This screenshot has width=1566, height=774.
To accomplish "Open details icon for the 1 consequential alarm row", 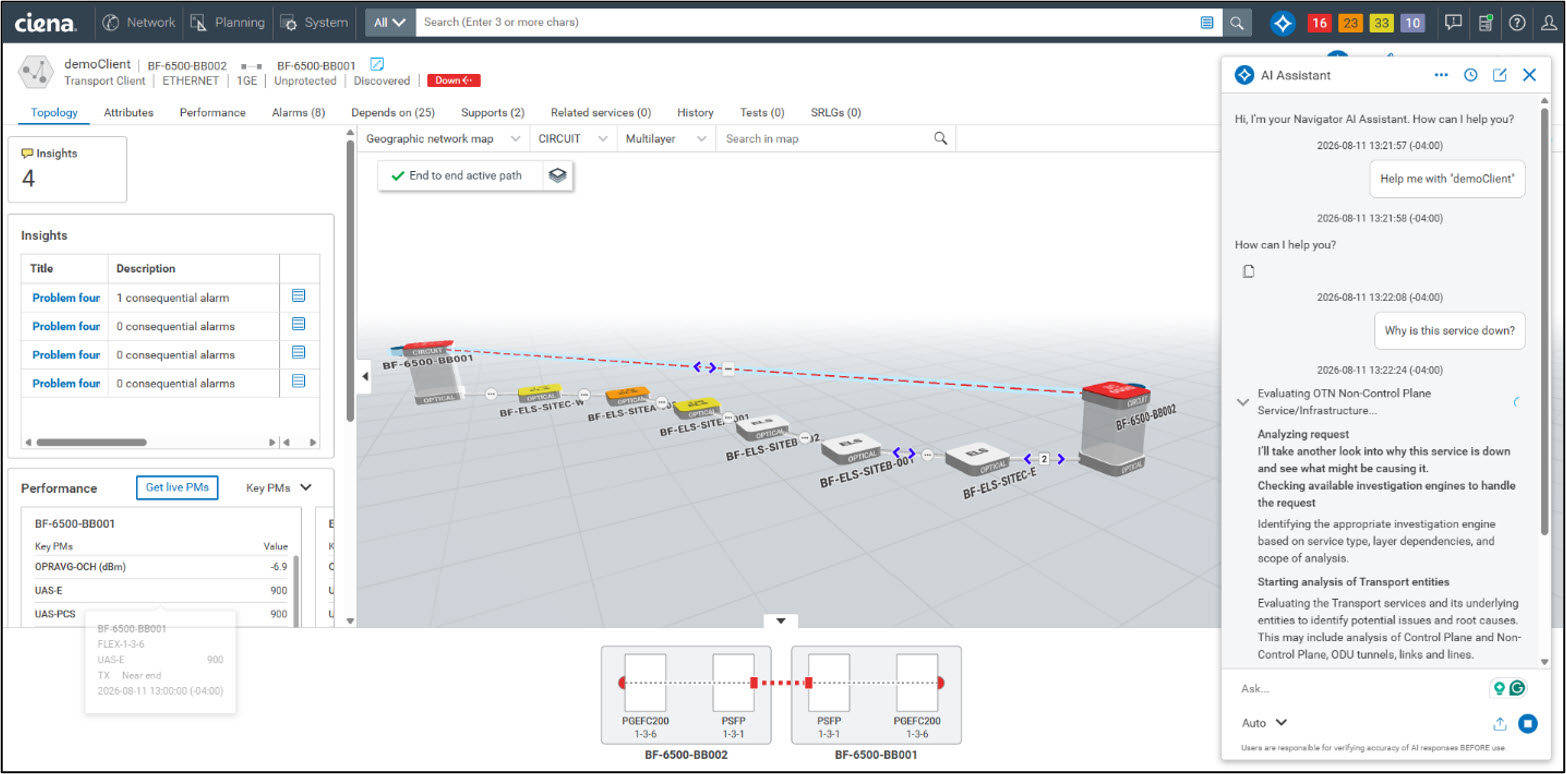I will (x=298, y=296).
